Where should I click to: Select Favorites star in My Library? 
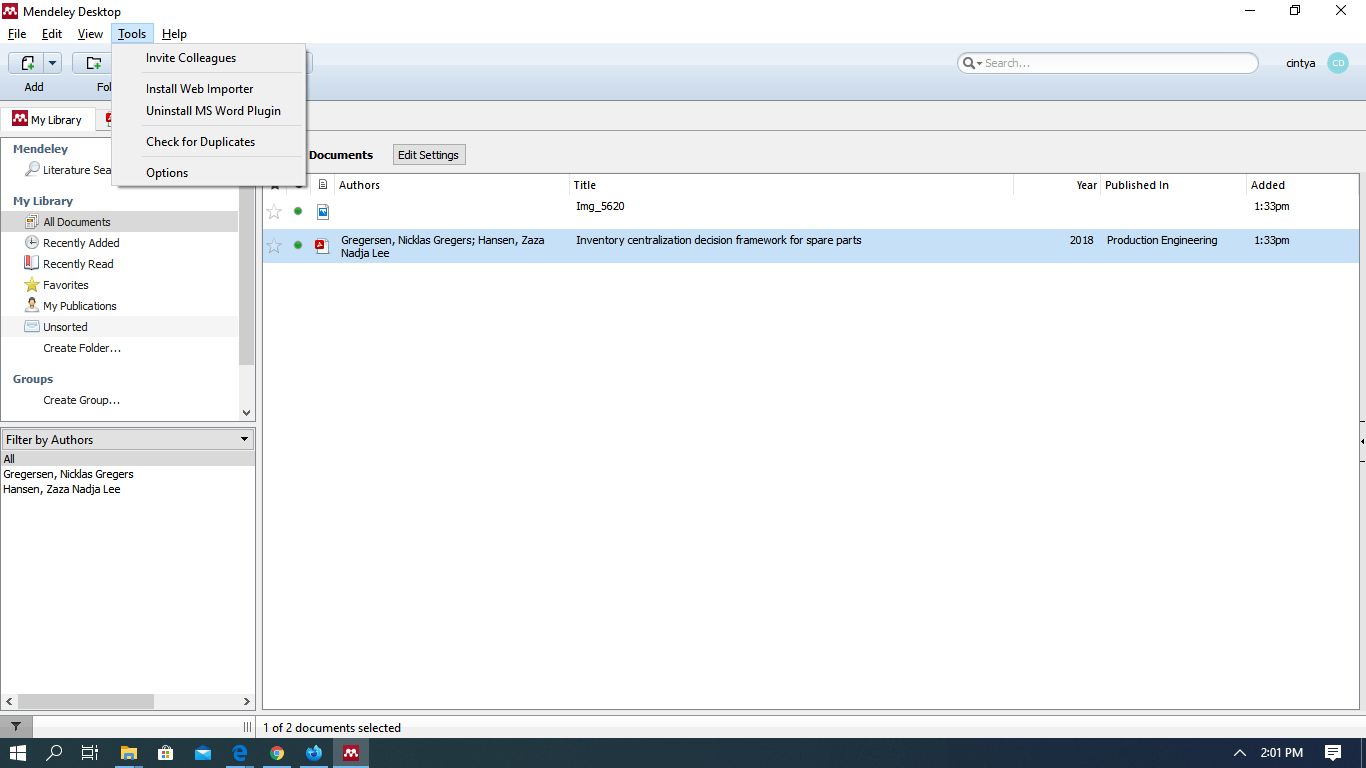tap(32, 285)
